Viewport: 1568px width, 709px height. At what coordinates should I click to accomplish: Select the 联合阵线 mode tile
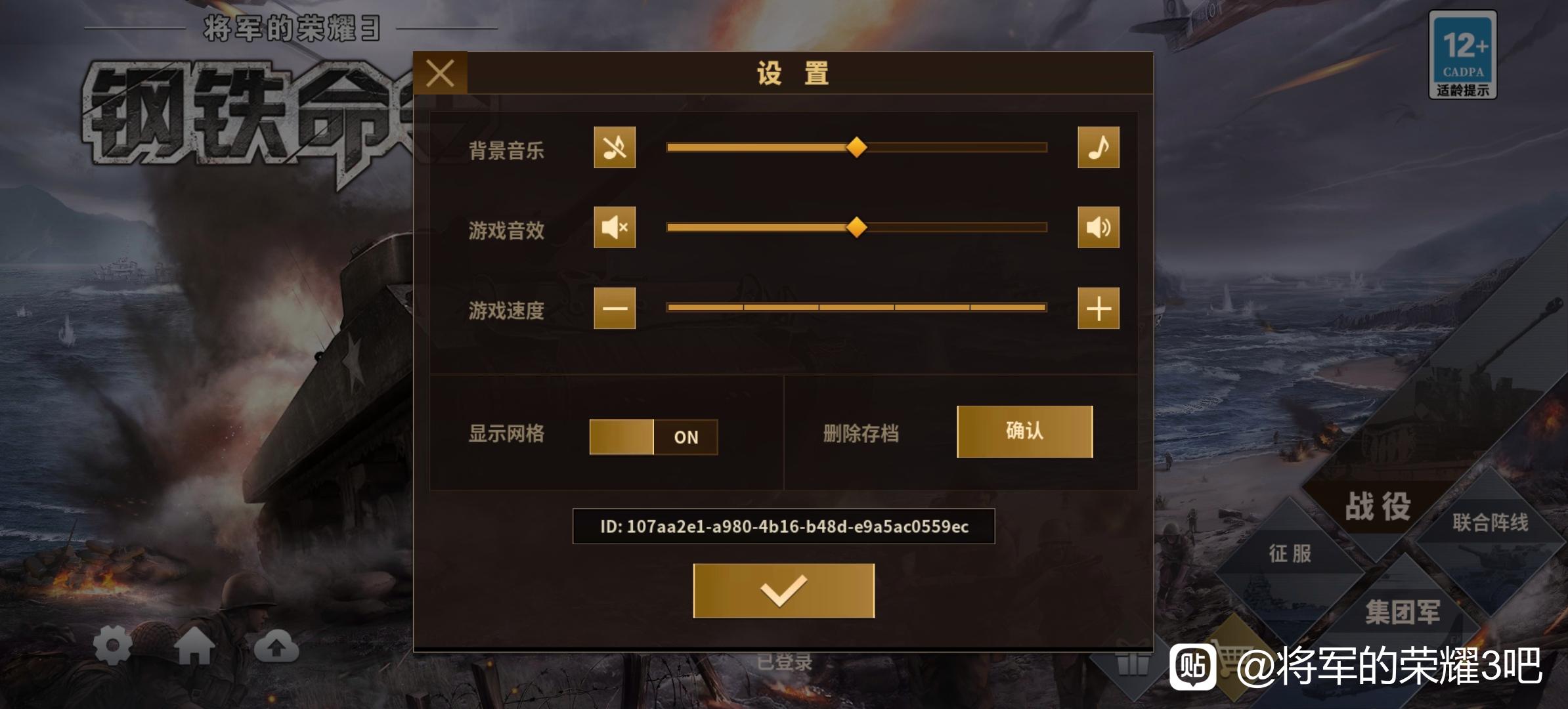point(1490,523)
